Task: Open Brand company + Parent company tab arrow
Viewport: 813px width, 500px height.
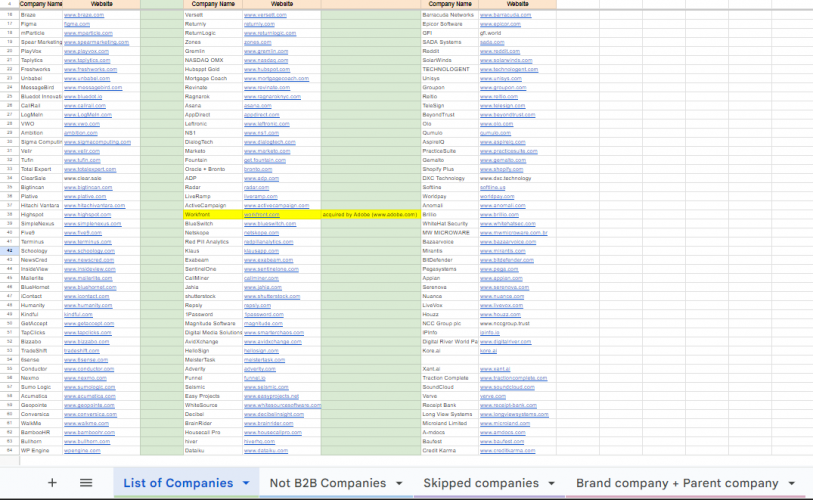Action: (x=791, y=483)
